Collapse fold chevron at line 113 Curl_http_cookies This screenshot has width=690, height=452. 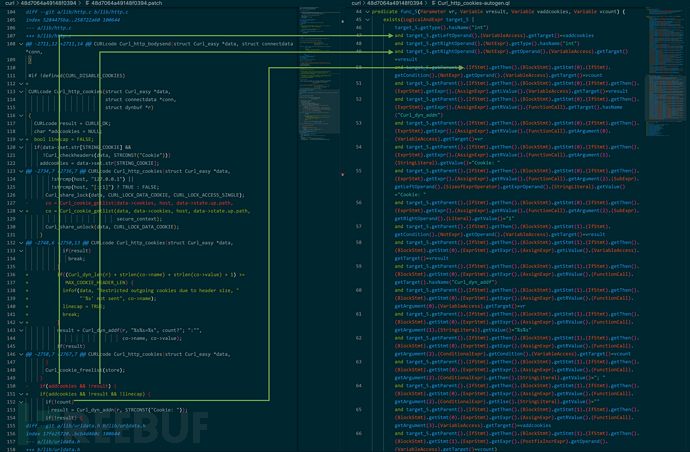[x=21, y=92]
